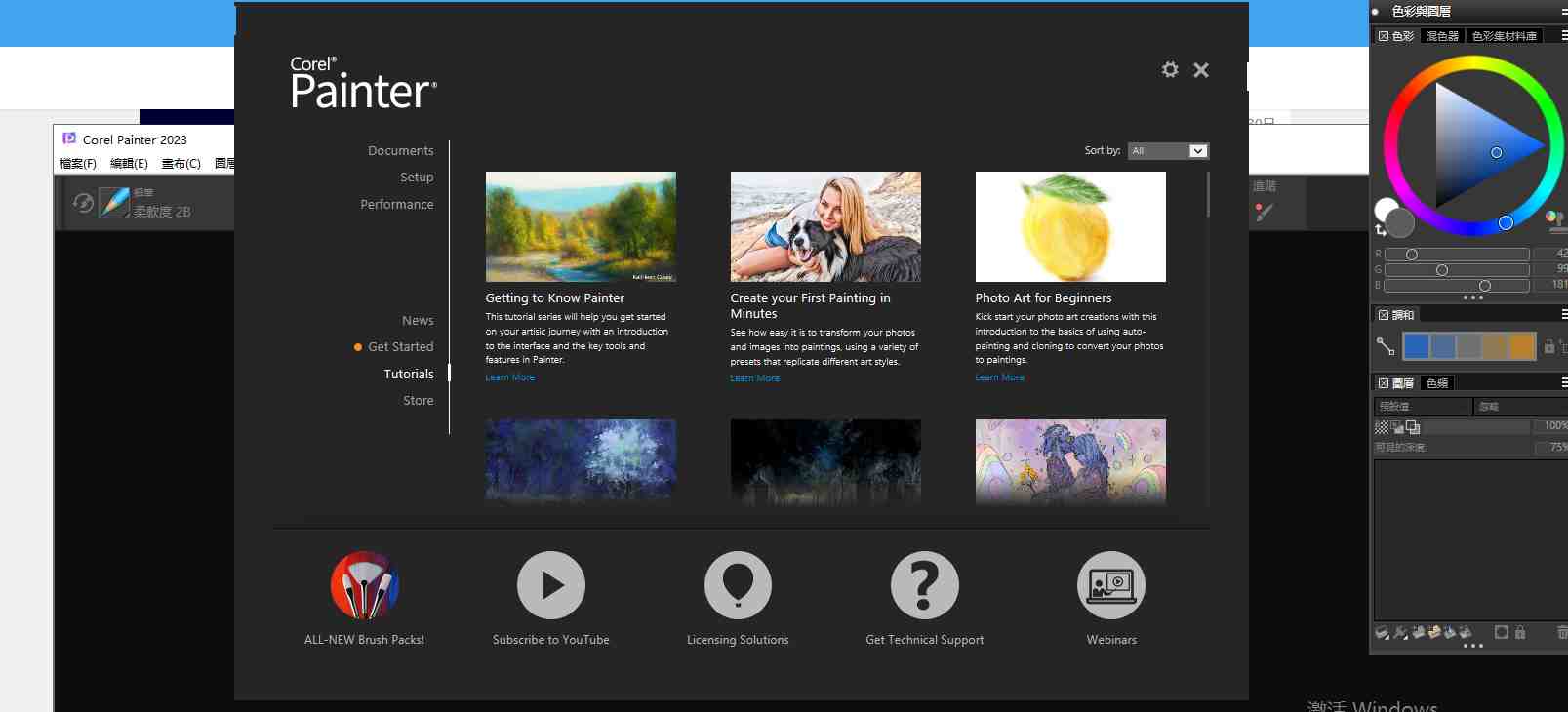1568x712 pixels.
Task: Select the main color white circle
Action: [x=1386, y=209]
